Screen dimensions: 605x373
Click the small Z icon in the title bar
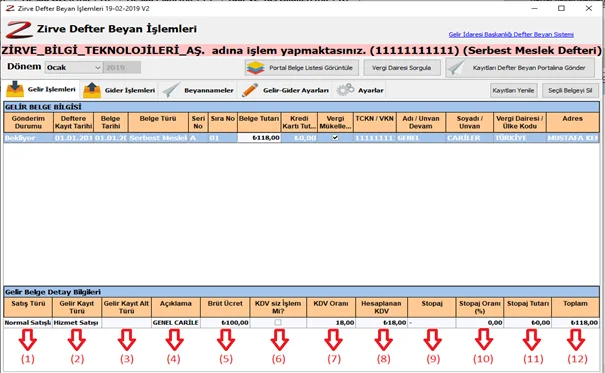pyautogui.click(x=10, y=8)
